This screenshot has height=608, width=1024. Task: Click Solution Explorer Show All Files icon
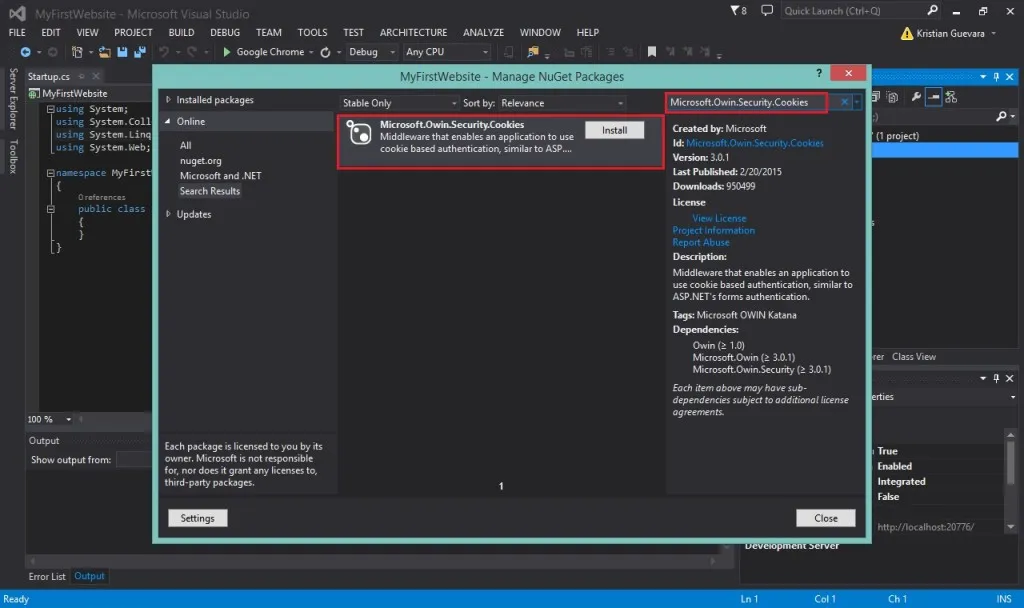pyautogui.click(x=892, y=97)
